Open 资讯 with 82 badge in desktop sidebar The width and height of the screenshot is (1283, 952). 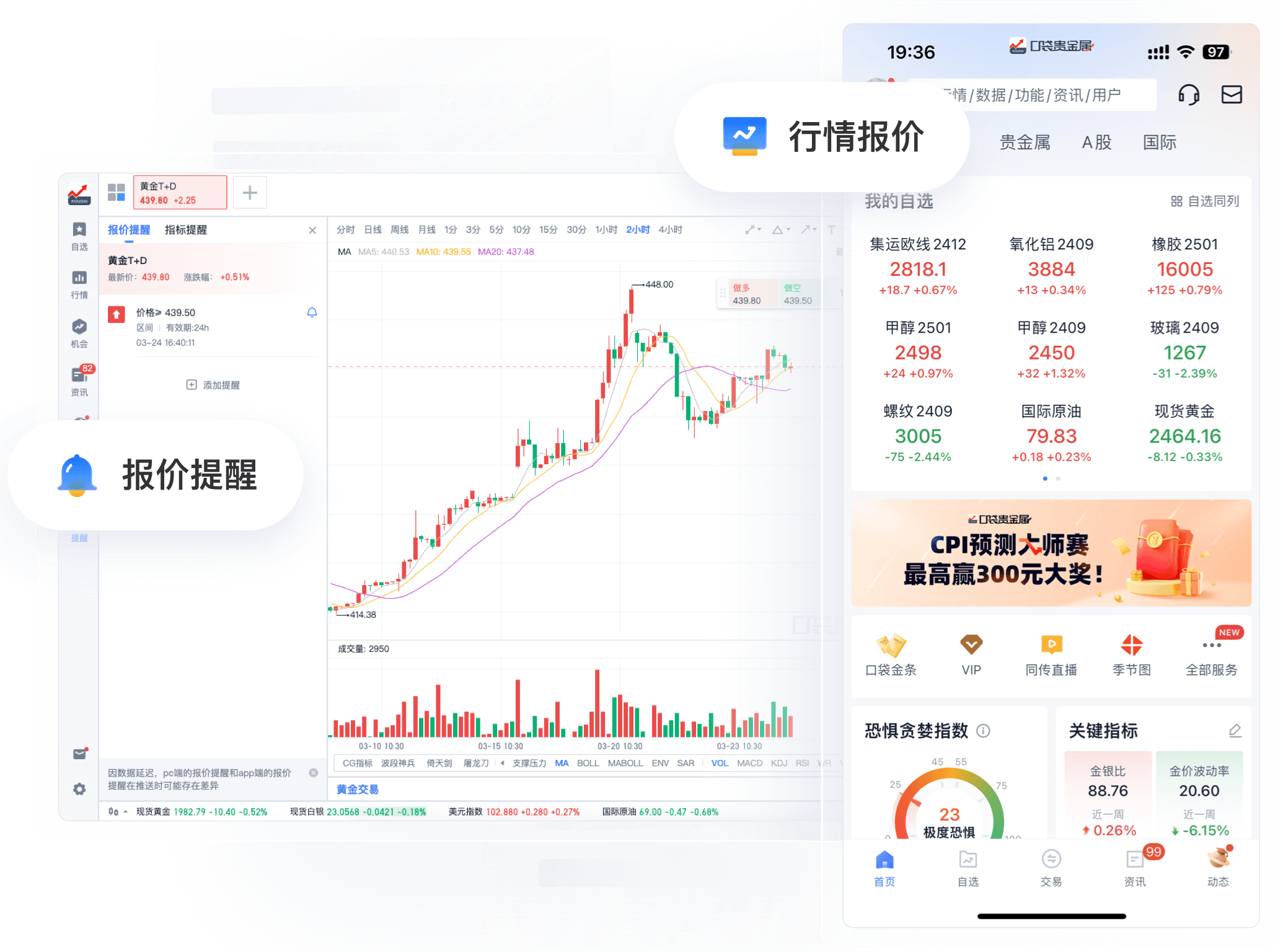(81, 381)
